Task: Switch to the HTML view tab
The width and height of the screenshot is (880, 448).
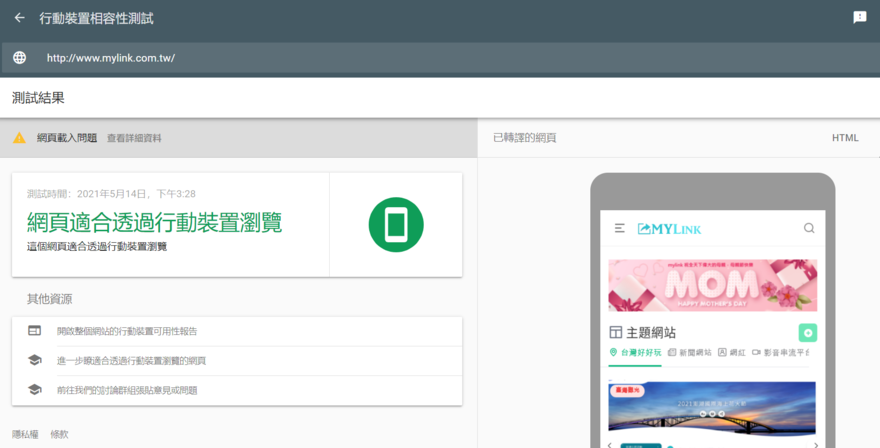Action: tap(845, 138)
